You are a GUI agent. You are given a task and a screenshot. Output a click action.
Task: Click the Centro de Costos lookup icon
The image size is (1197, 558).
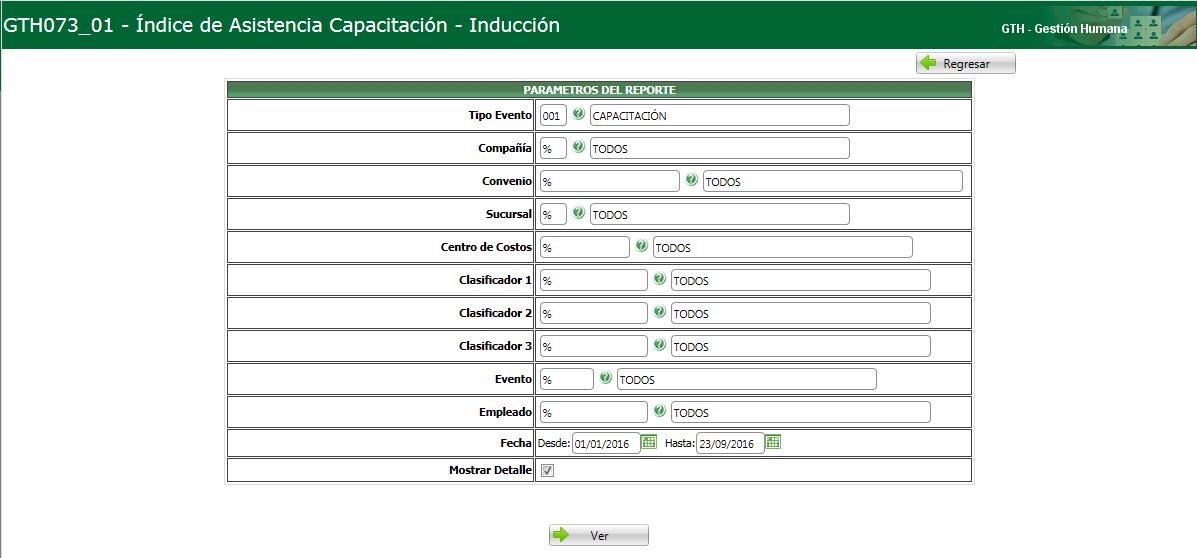click(641, 246)
